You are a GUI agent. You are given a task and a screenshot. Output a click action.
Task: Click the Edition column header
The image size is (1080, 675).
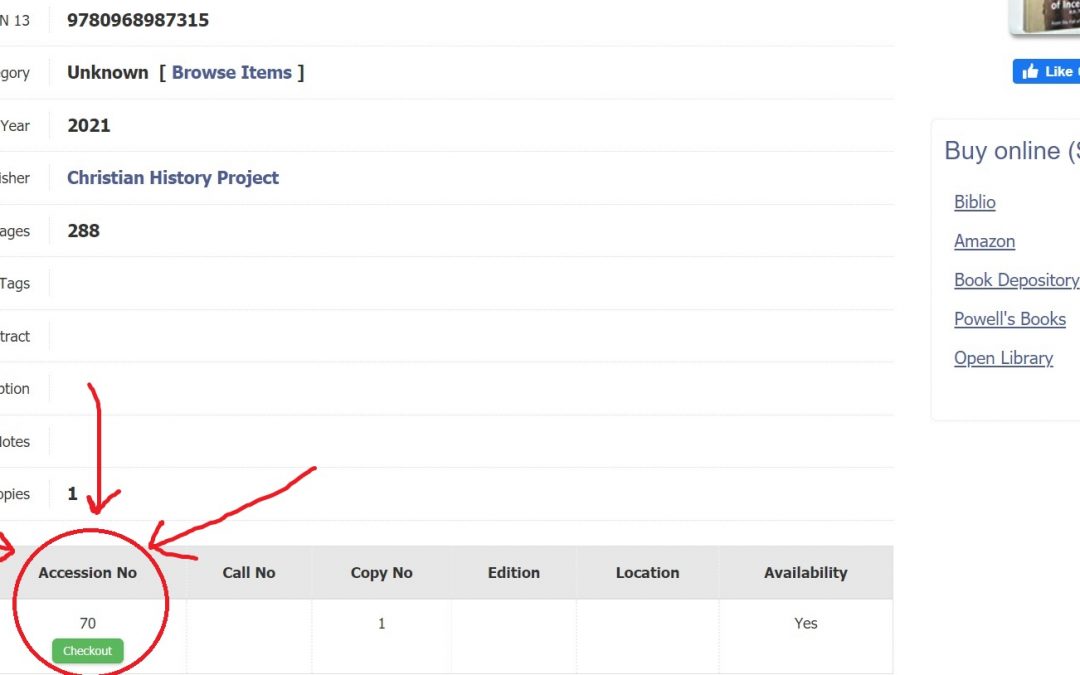(514, 573)
